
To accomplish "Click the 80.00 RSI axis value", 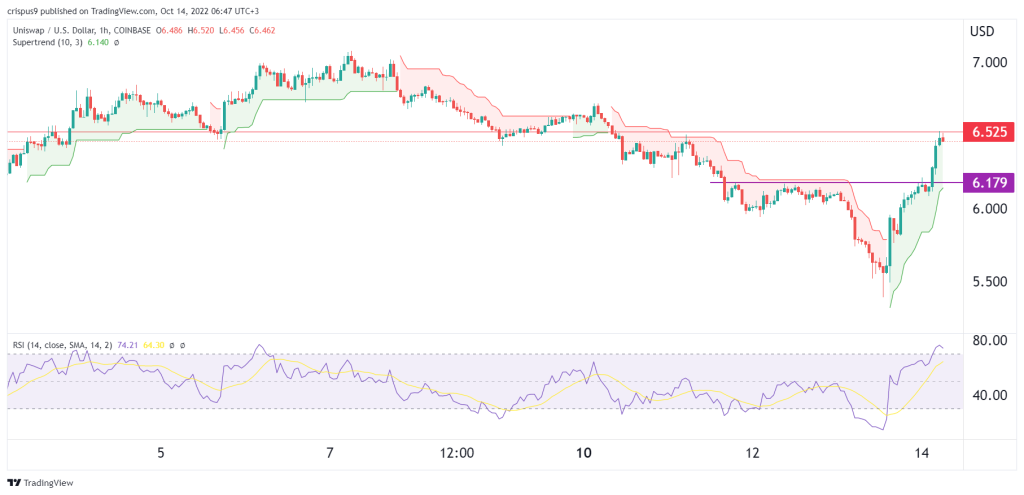I will pyautogui.click(x=987, y=340).
